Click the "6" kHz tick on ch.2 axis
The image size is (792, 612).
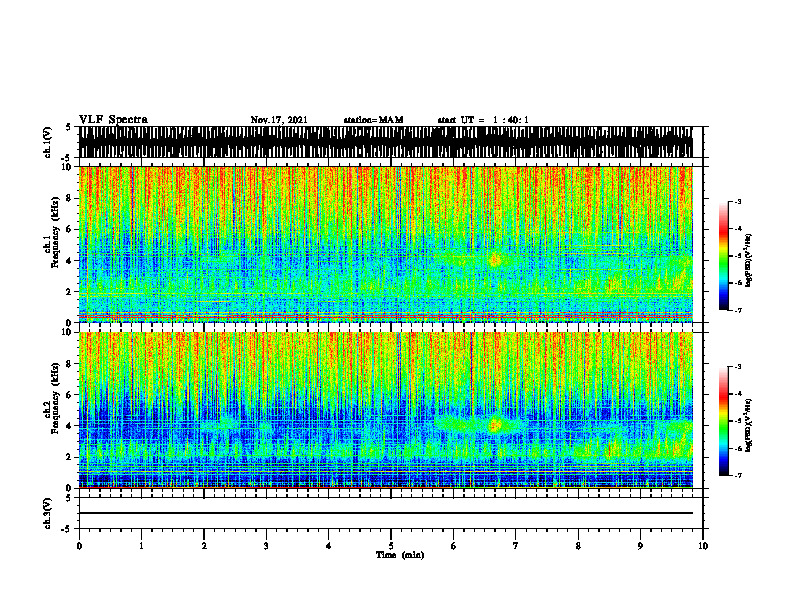70,395
